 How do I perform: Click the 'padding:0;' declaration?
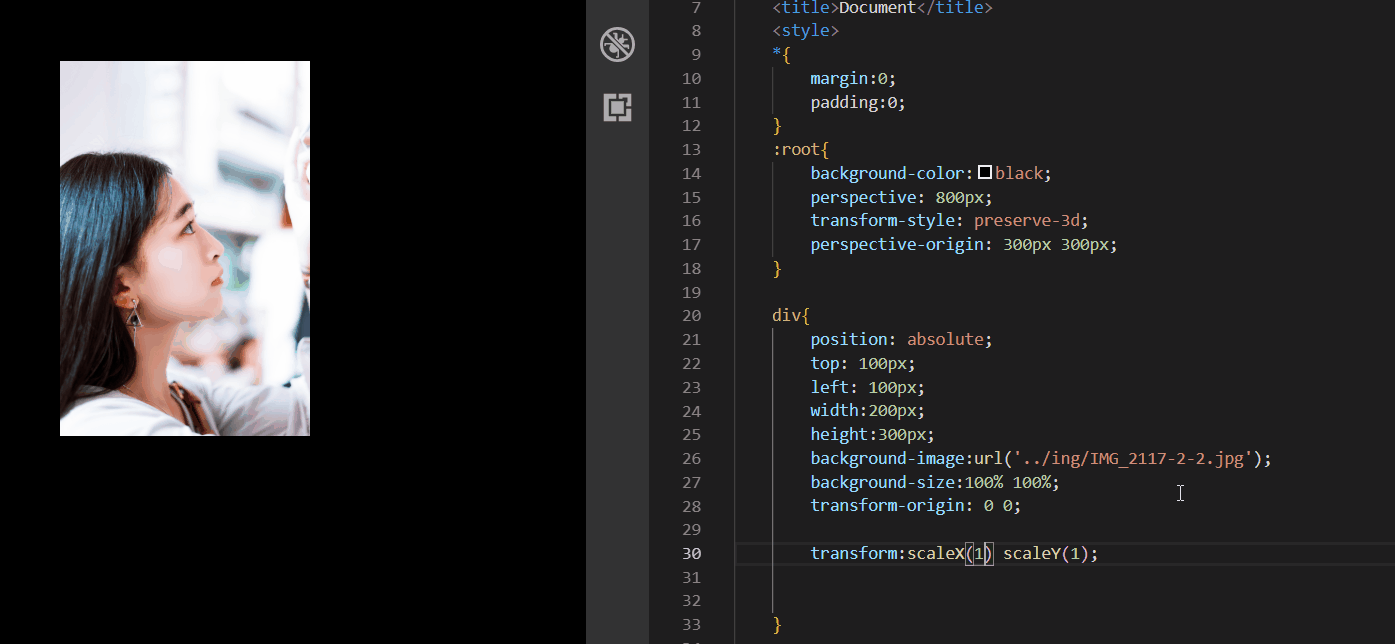[858, 102]
